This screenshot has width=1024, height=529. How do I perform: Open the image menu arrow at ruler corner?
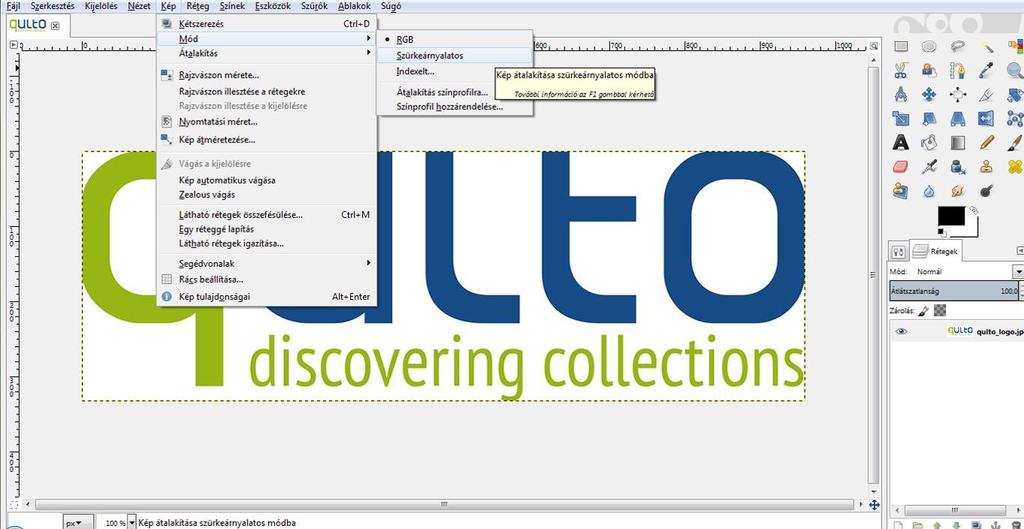click(x=14, y=46)
